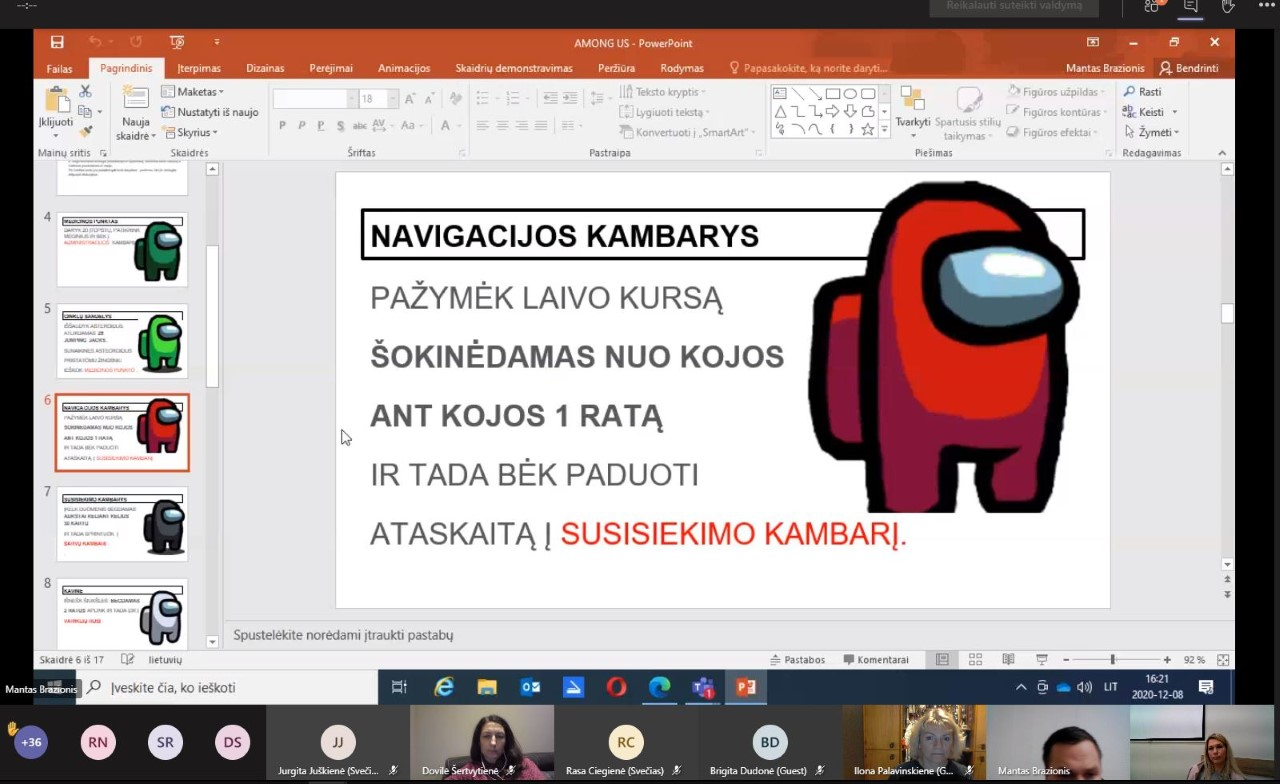Toggle Pastabos notes pane in status bar
Viewport: 1280px width, 784px height.
coord(798,660)
